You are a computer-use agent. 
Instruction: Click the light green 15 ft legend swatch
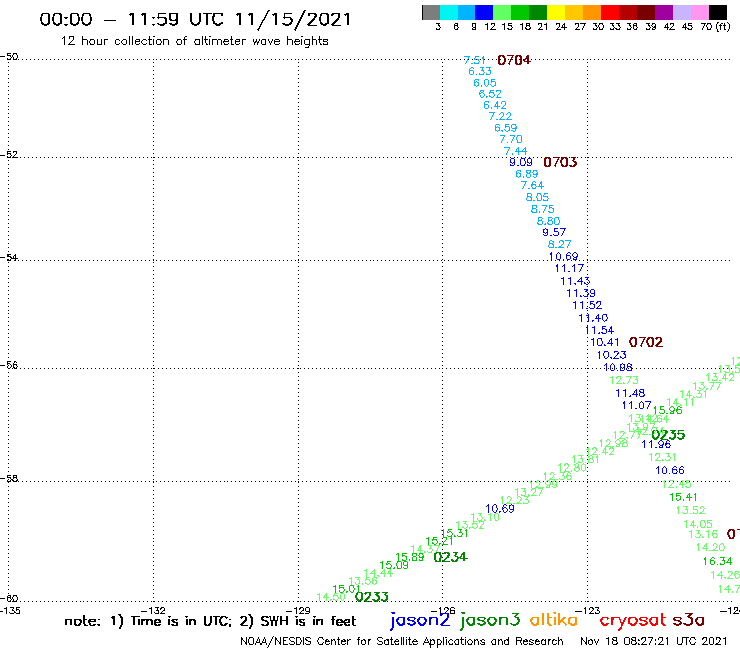(502, 13)
